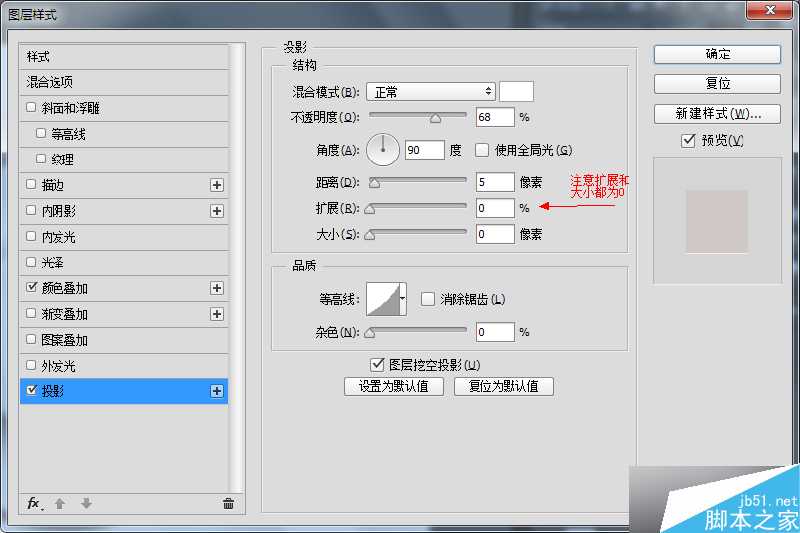Add another 内阴影 effect with plus icon
800x533 pixels.
tap(217, 211)
